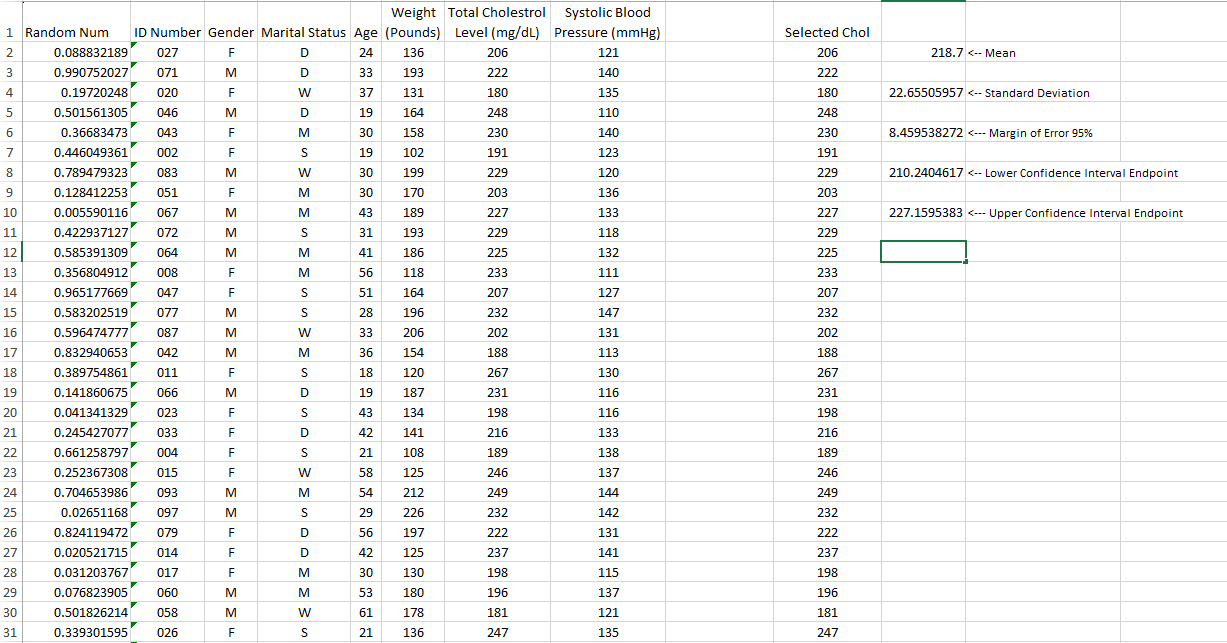Image resolution: width=1227 pixels, height=643 pixels.
Task: Click the random number 0.965177669
Action: tap(75, 292)
